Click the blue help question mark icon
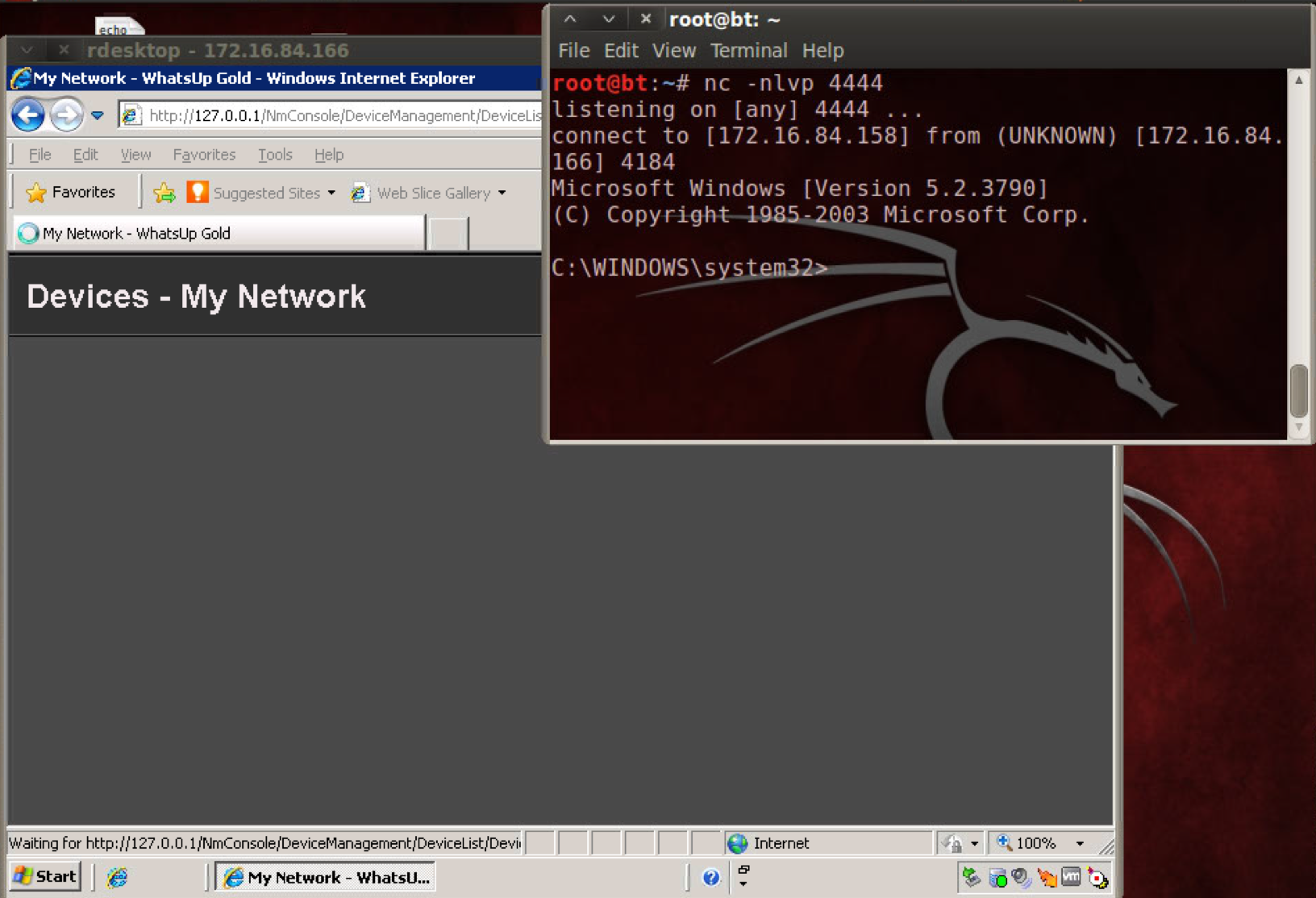The width and height of the screenshot is (1316, 898). click(710, 877)
